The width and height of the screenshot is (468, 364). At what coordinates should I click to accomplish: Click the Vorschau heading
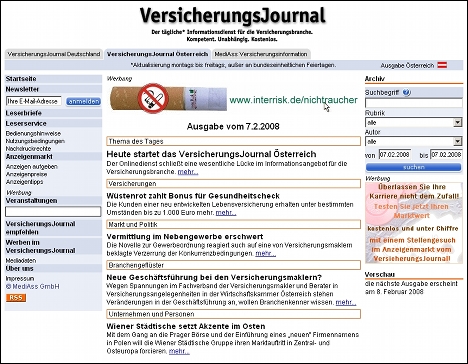380,274
